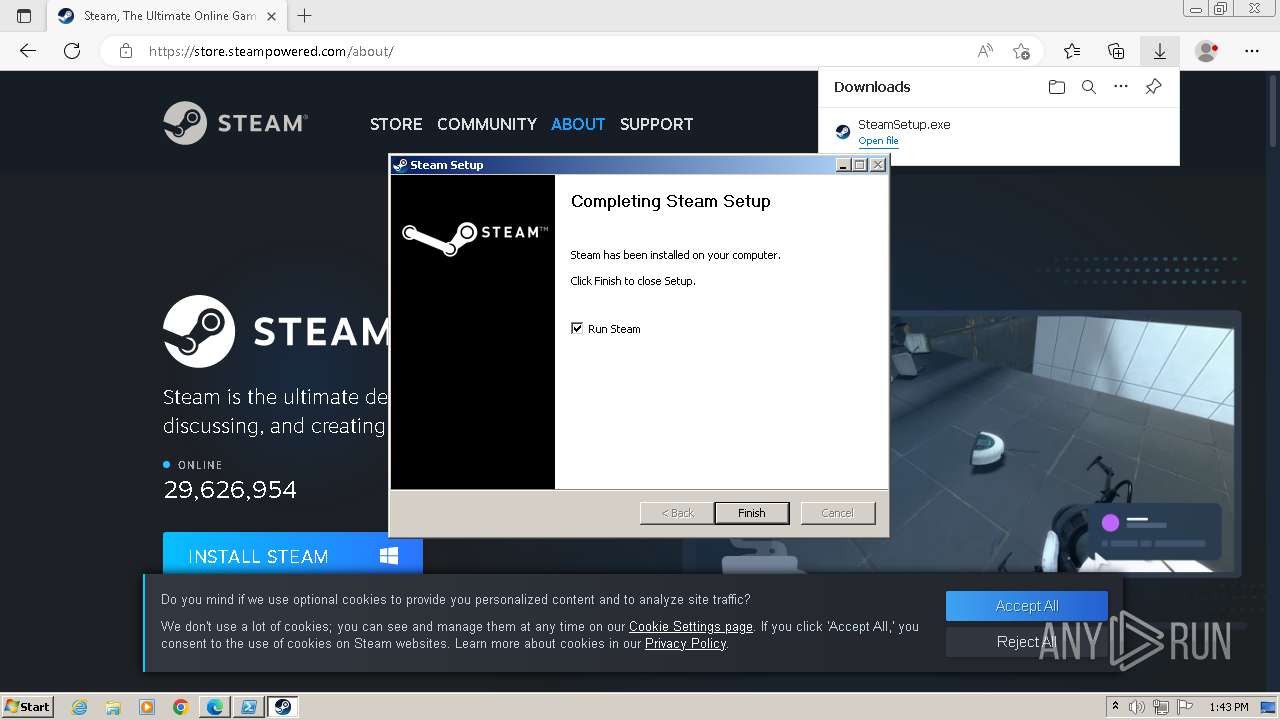Image resolution: width=1280 pixels, height=720 pixels.
Task: Select the ABOUT tab on Steam site
Action: pyautogui.click(x=578, y=124)
